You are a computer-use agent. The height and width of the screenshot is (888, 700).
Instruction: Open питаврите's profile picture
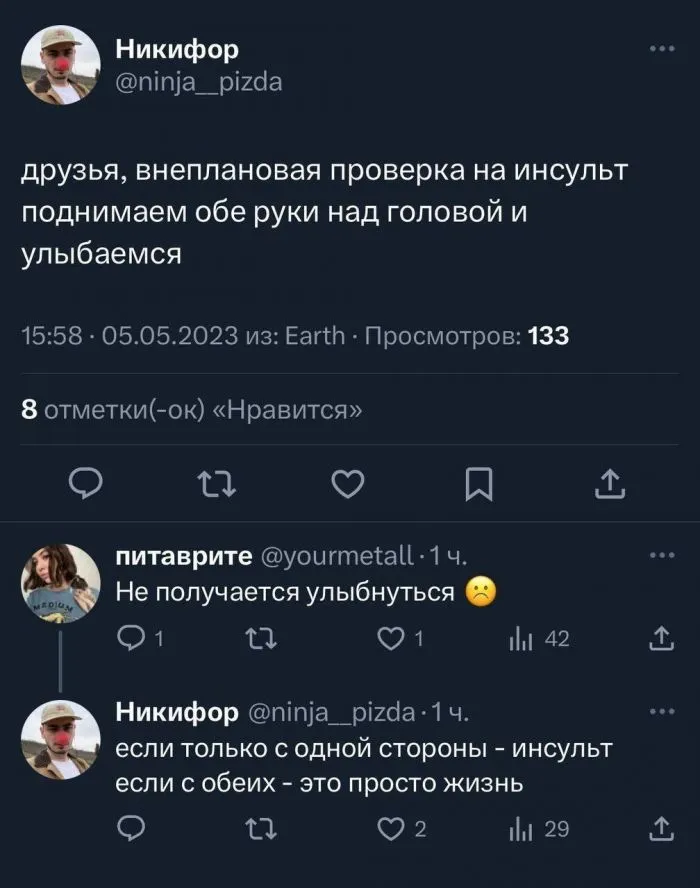[x=61, y=583]
